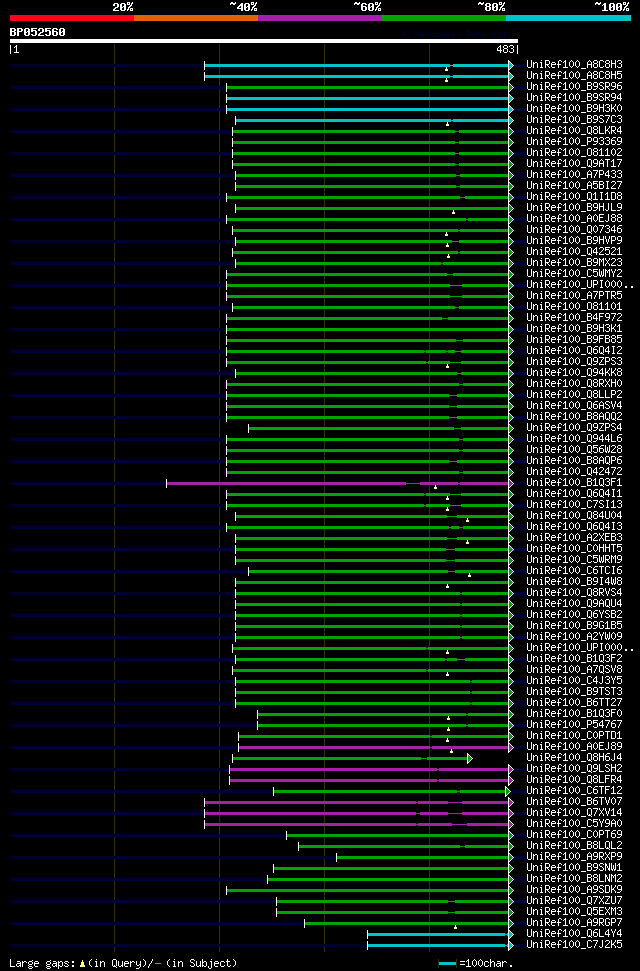Select the UniRef100_Q6ASV4 label
This screenshot has height=971, width=640.
click(574, 406)
